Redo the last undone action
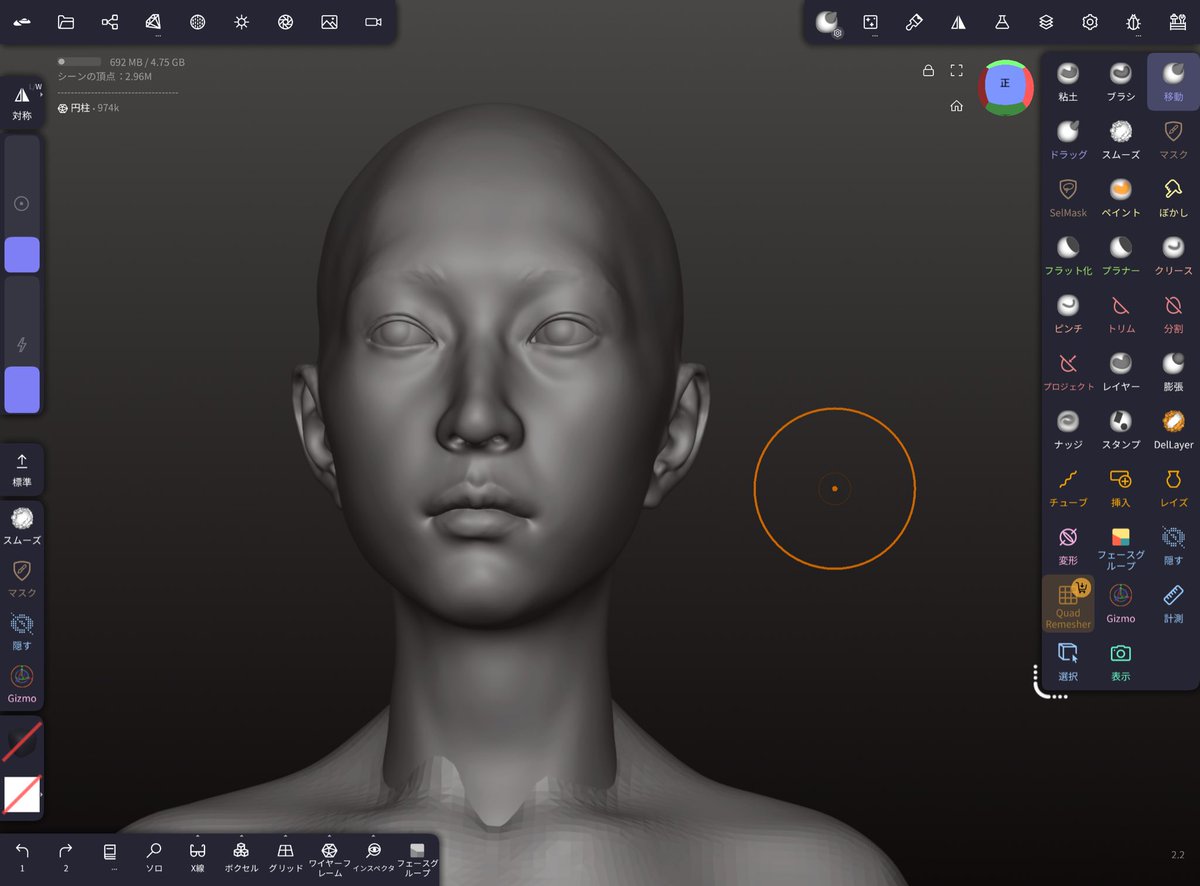The width and height of the screenshot is (1200, 886). [66, 857]
